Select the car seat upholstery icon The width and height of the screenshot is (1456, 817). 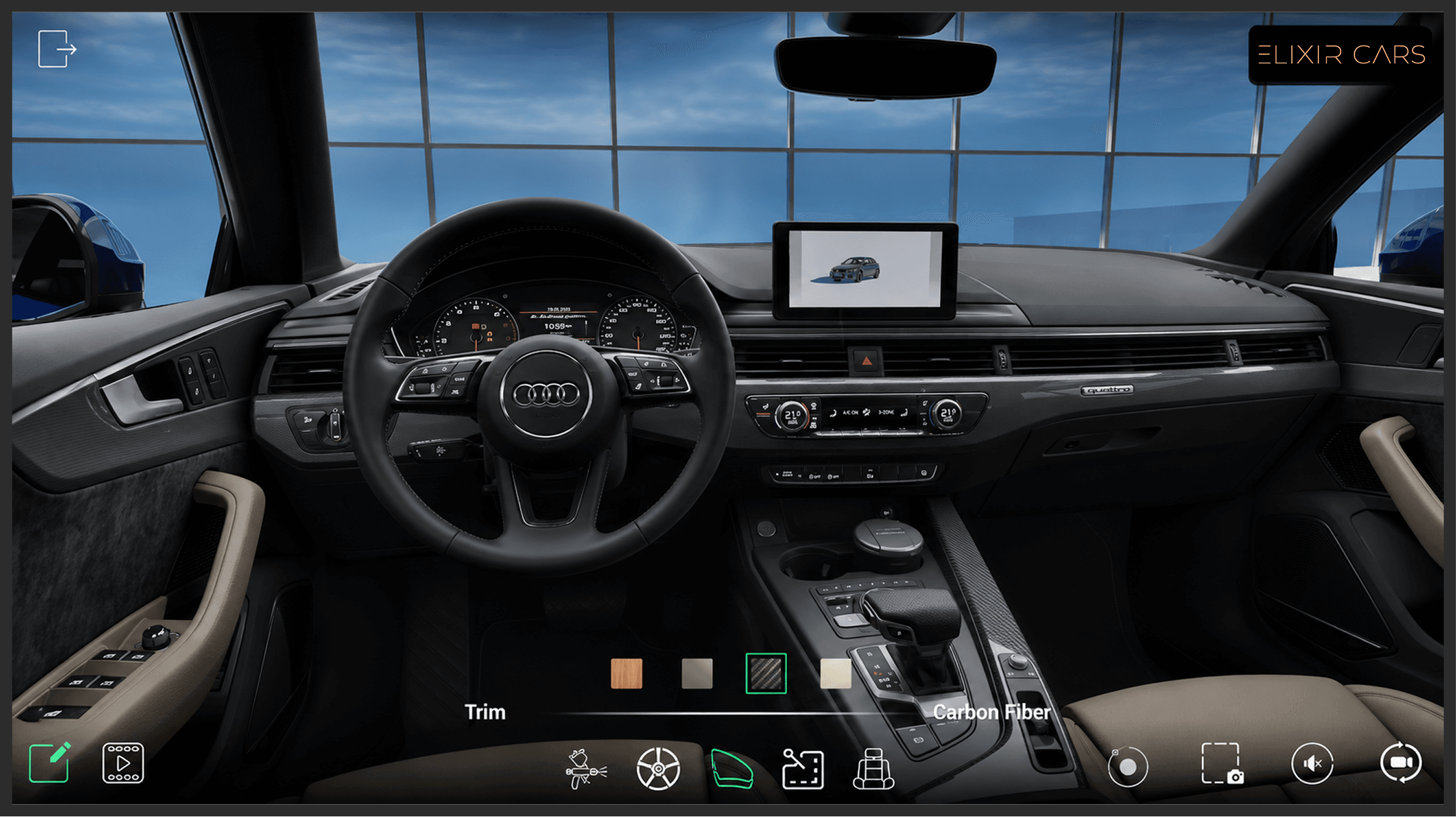pos(874,768)
